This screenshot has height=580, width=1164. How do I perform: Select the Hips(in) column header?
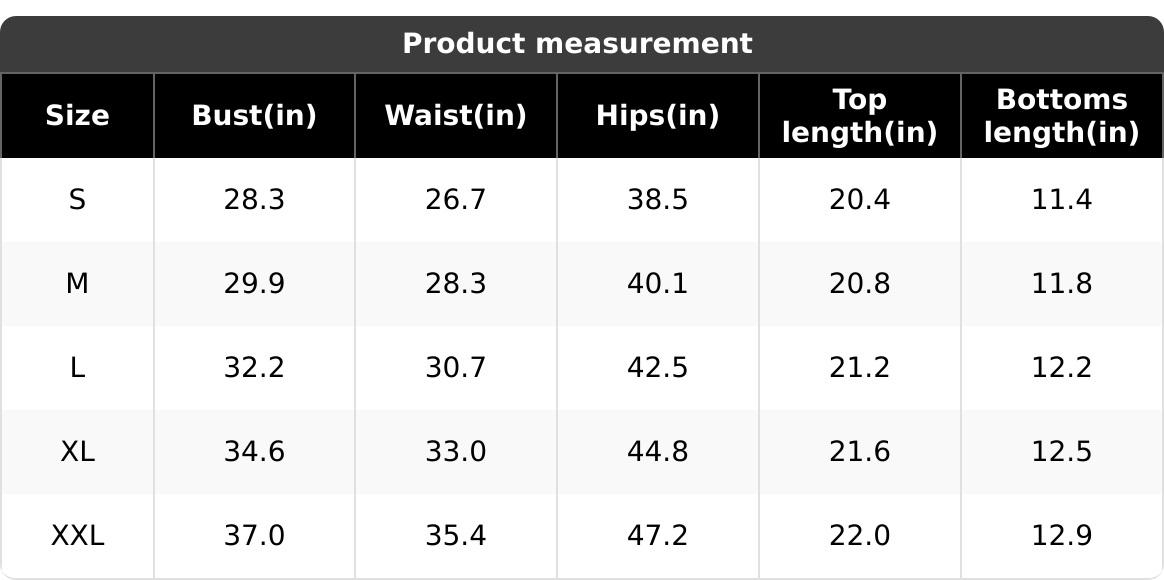(658, 116)
